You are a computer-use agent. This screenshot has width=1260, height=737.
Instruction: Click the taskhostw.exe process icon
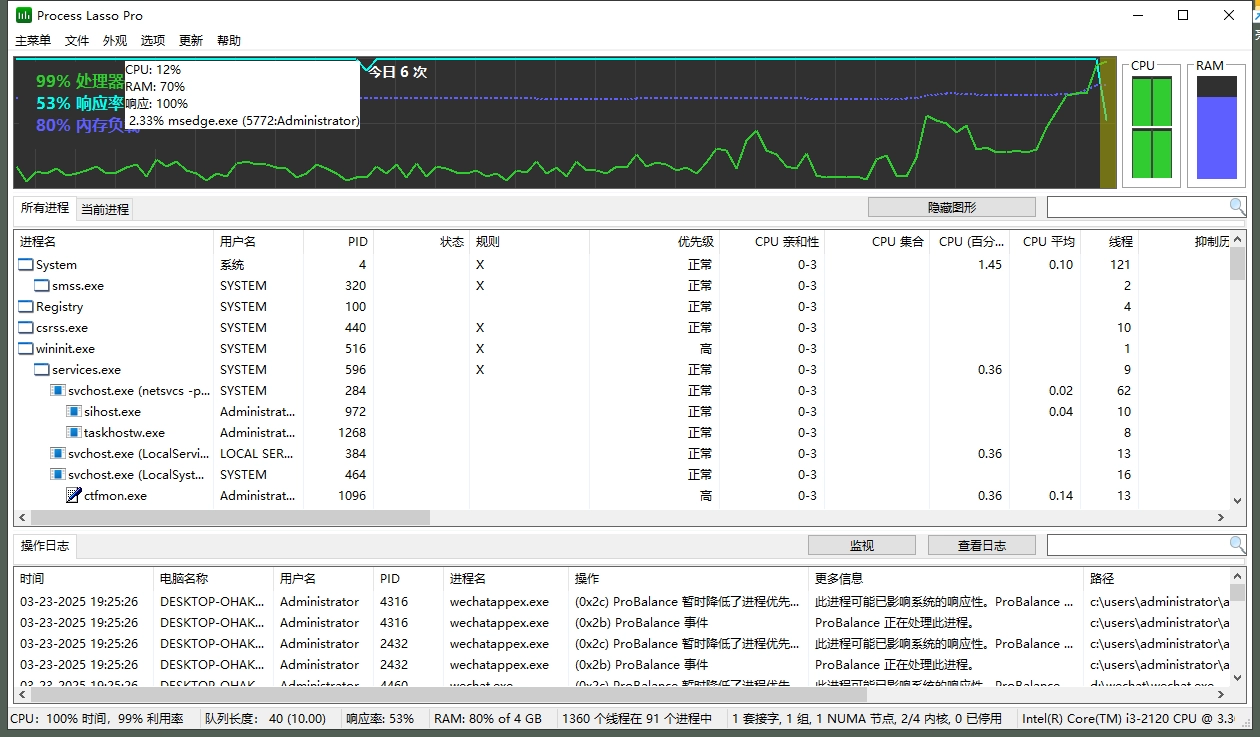pyautogui.click(x=74, y=433)
